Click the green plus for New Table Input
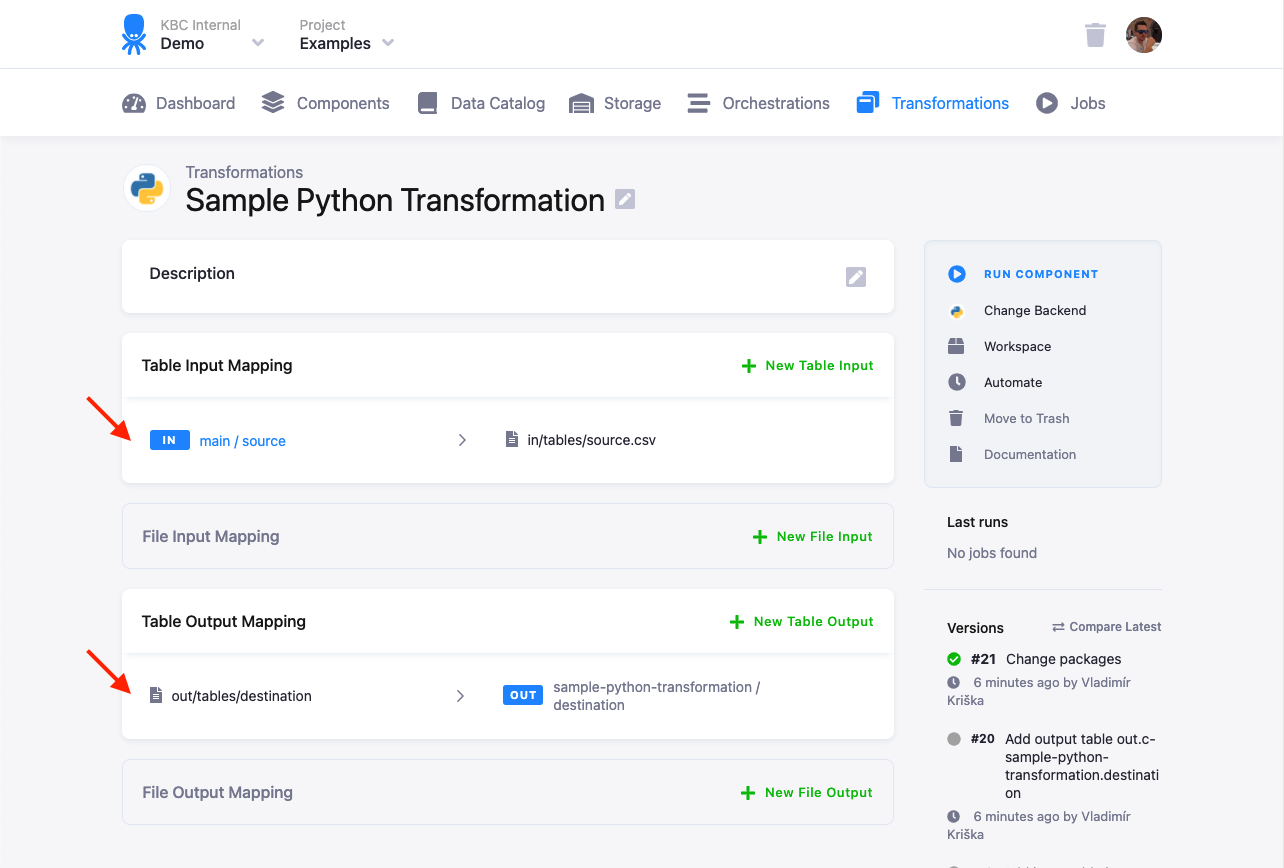 coord(748,366)
